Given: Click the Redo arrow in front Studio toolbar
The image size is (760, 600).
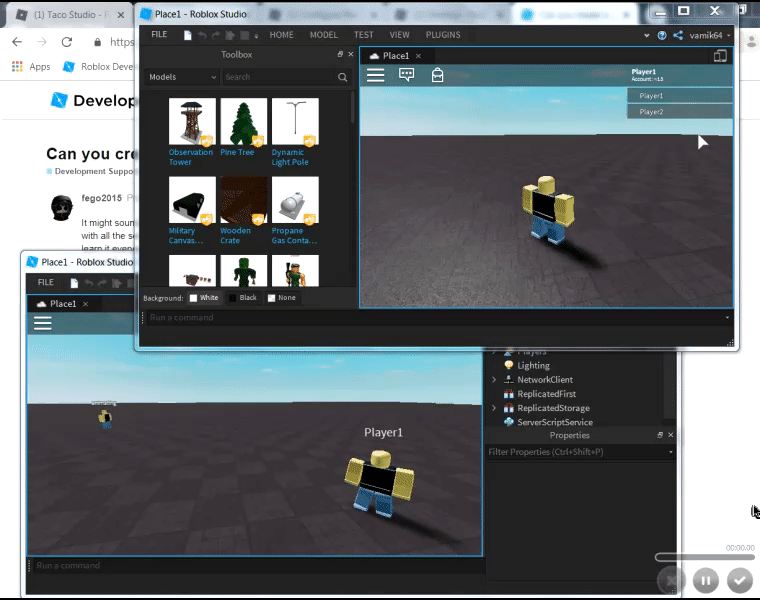Looking at the screenshot, I should (x=216, y=35).
